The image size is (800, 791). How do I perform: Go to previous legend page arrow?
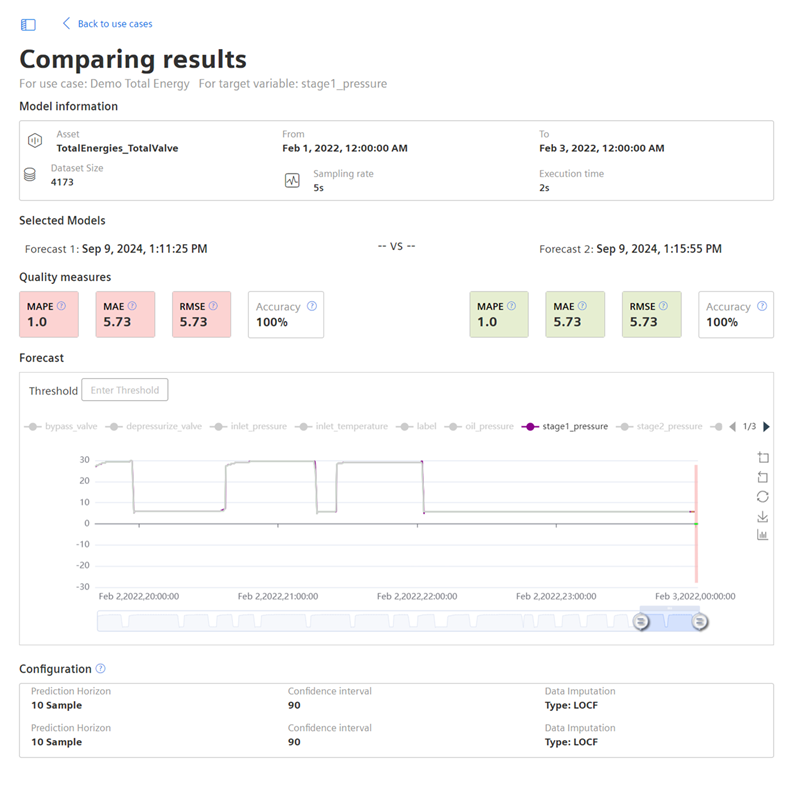(733, 427)
